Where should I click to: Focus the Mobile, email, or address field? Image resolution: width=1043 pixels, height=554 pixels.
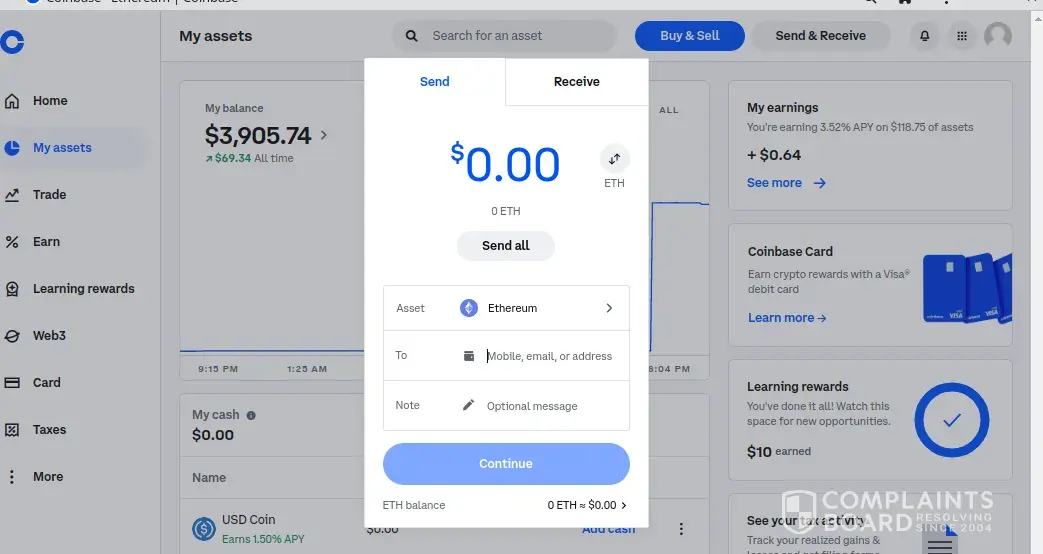[549, 356]
